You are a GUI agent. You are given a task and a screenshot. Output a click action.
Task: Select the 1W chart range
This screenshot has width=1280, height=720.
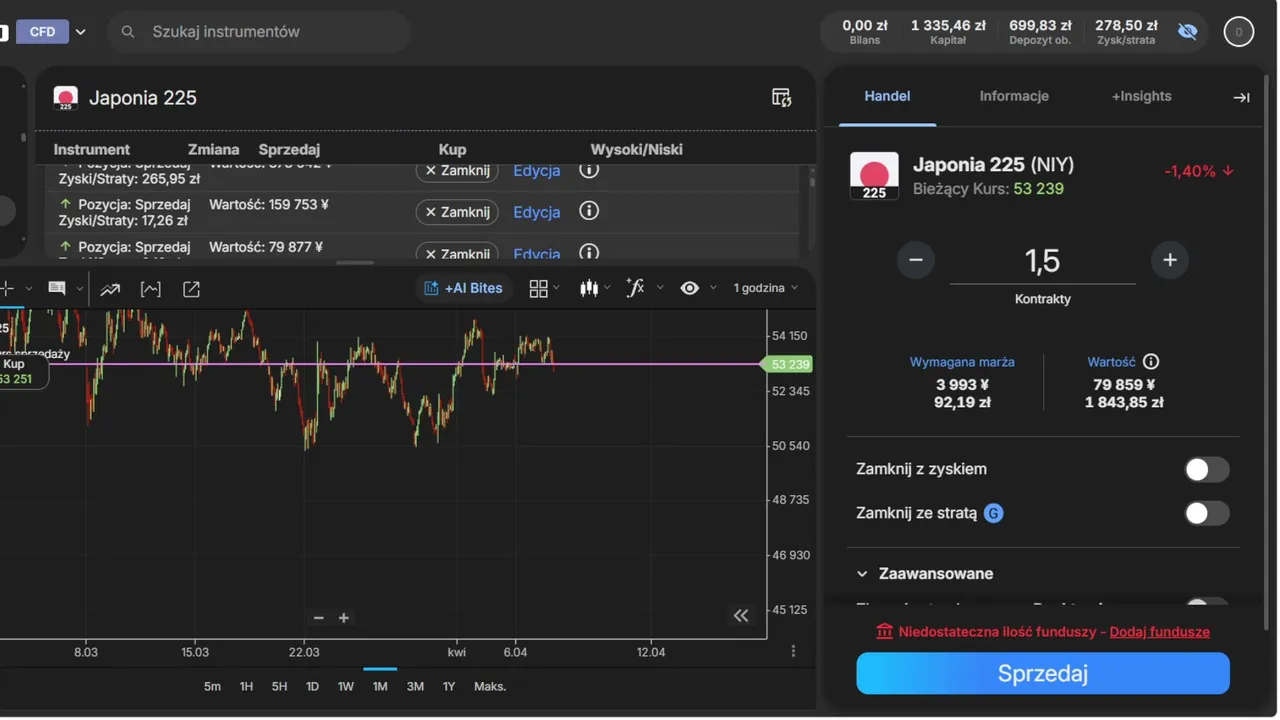(x=346, y=686)
